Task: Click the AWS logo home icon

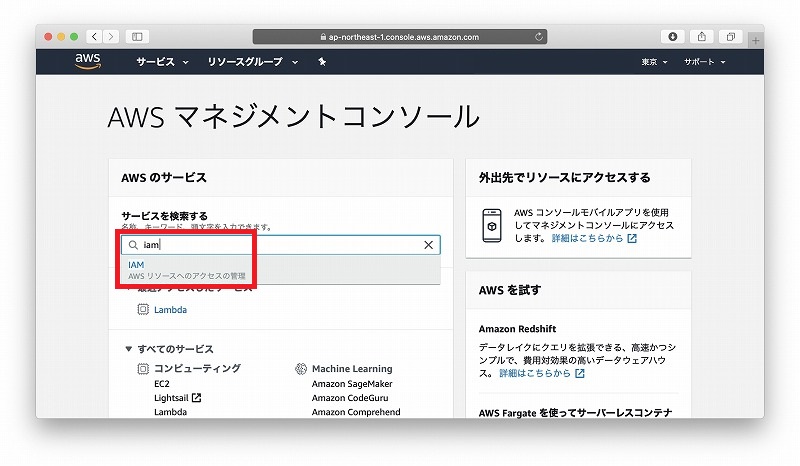Action: [88, 61]
